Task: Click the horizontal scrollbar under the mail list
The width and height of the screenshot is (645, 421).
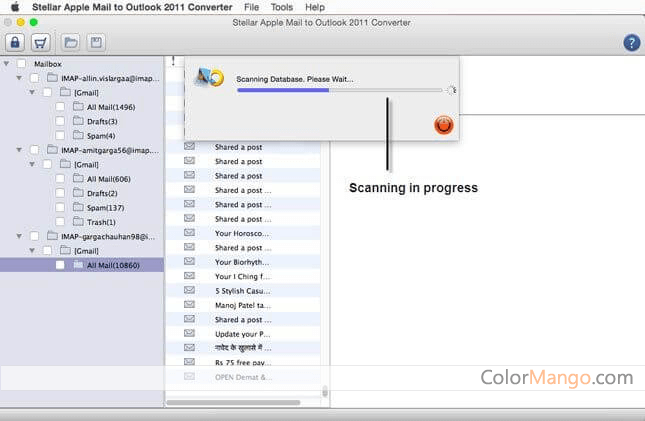Action: [245, 401]
